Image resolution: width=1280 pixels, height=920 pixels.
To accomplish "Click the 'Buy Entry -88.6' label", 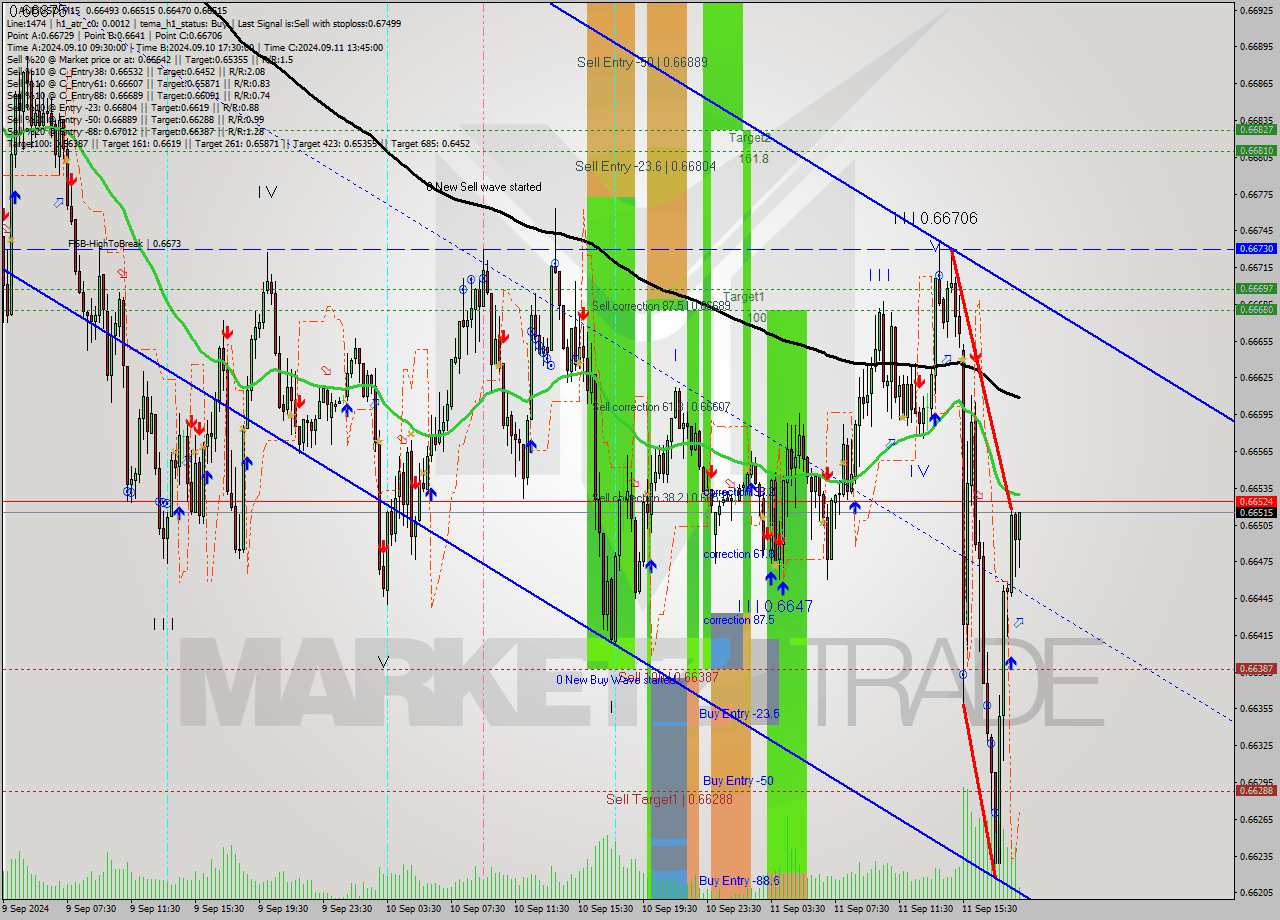I will [x=739, y=880].
